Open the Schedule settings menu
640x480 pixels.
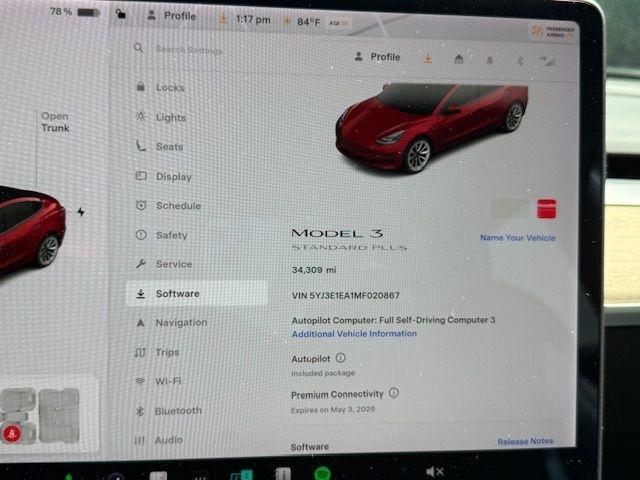point(178,206)
